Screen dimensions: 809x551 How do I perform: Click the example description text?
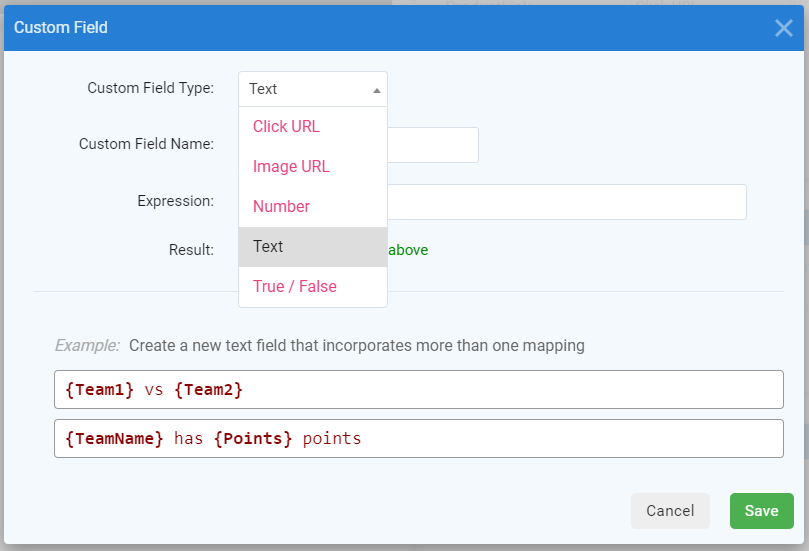357,346
